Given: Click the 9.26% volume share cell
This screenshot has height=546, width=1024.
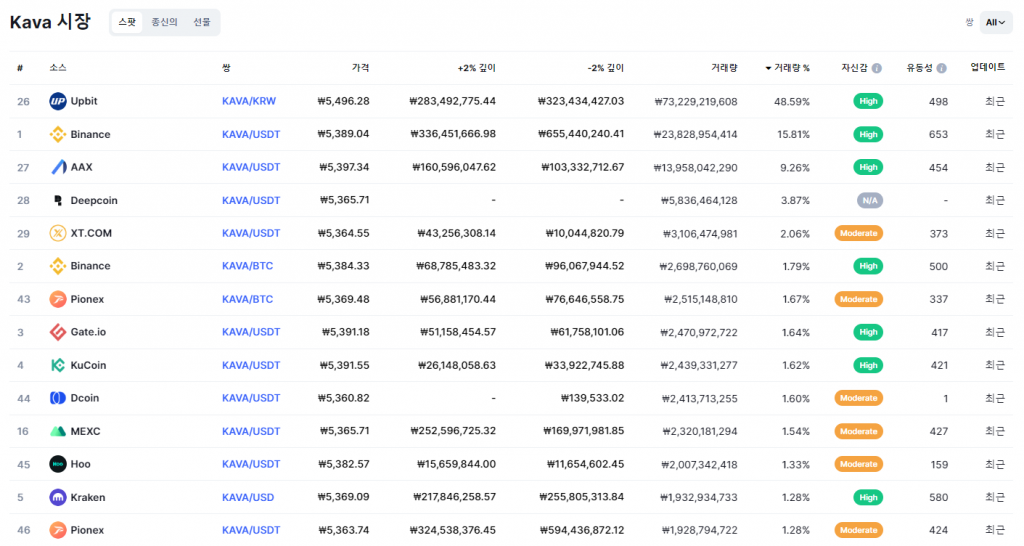Looking at the screenshot, I should tap(795, 168).
